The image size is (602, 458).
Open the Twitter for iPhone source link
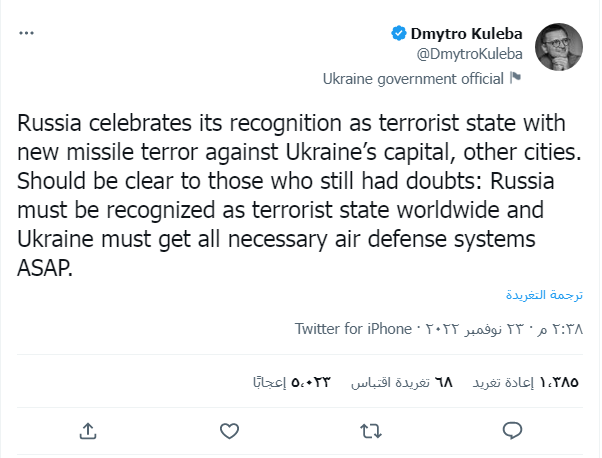click(353, 328)
